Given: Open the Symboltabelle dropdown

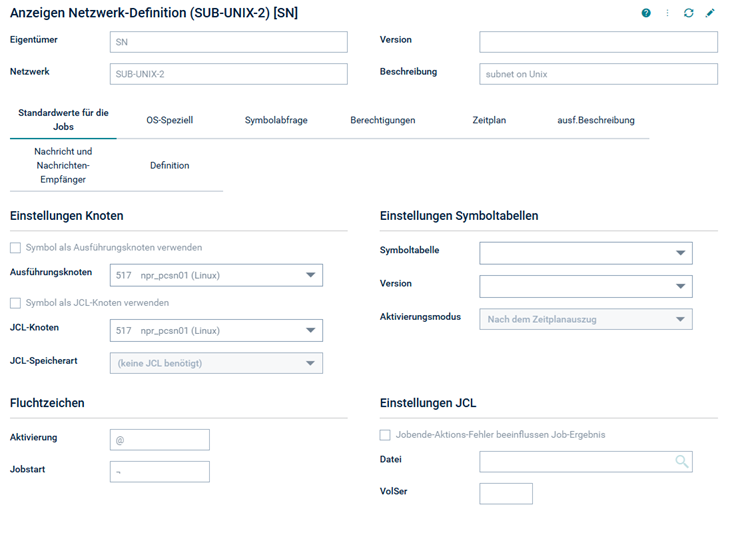Looking at the screenshot, I should pos(586,253).
